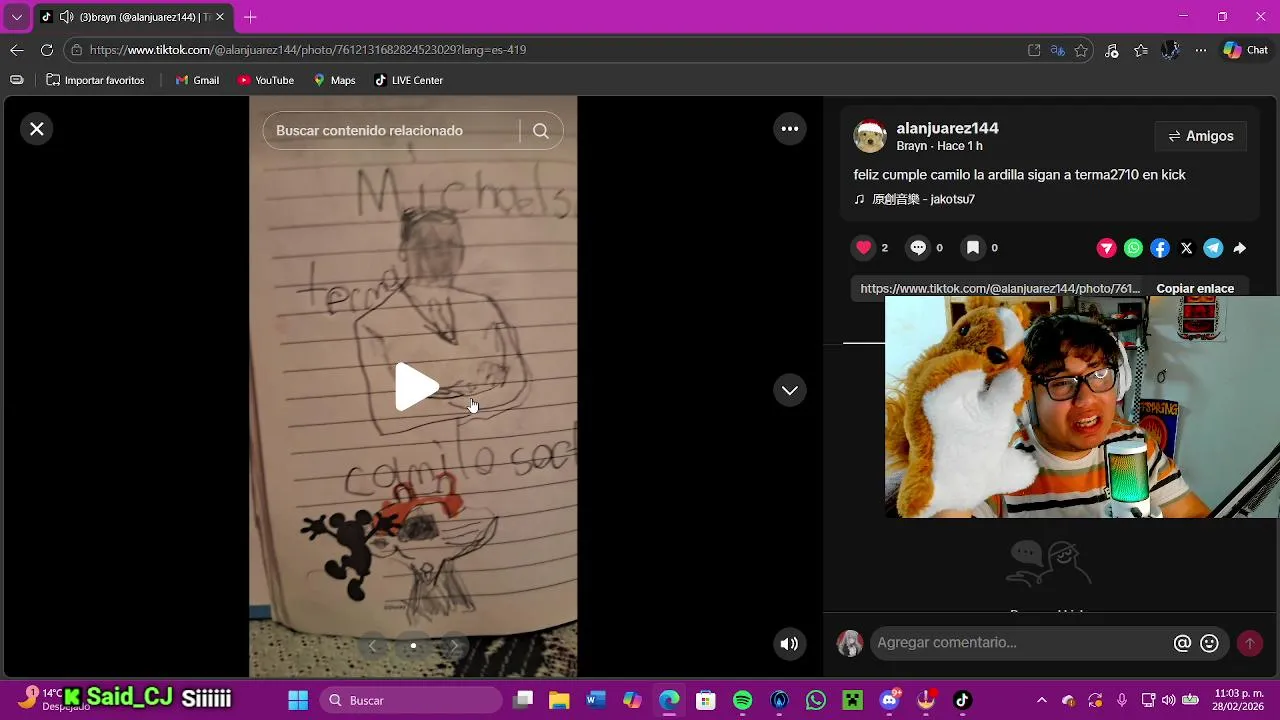Show the next photo in the carousel
Screen dimensions: 1280x720
454,646
